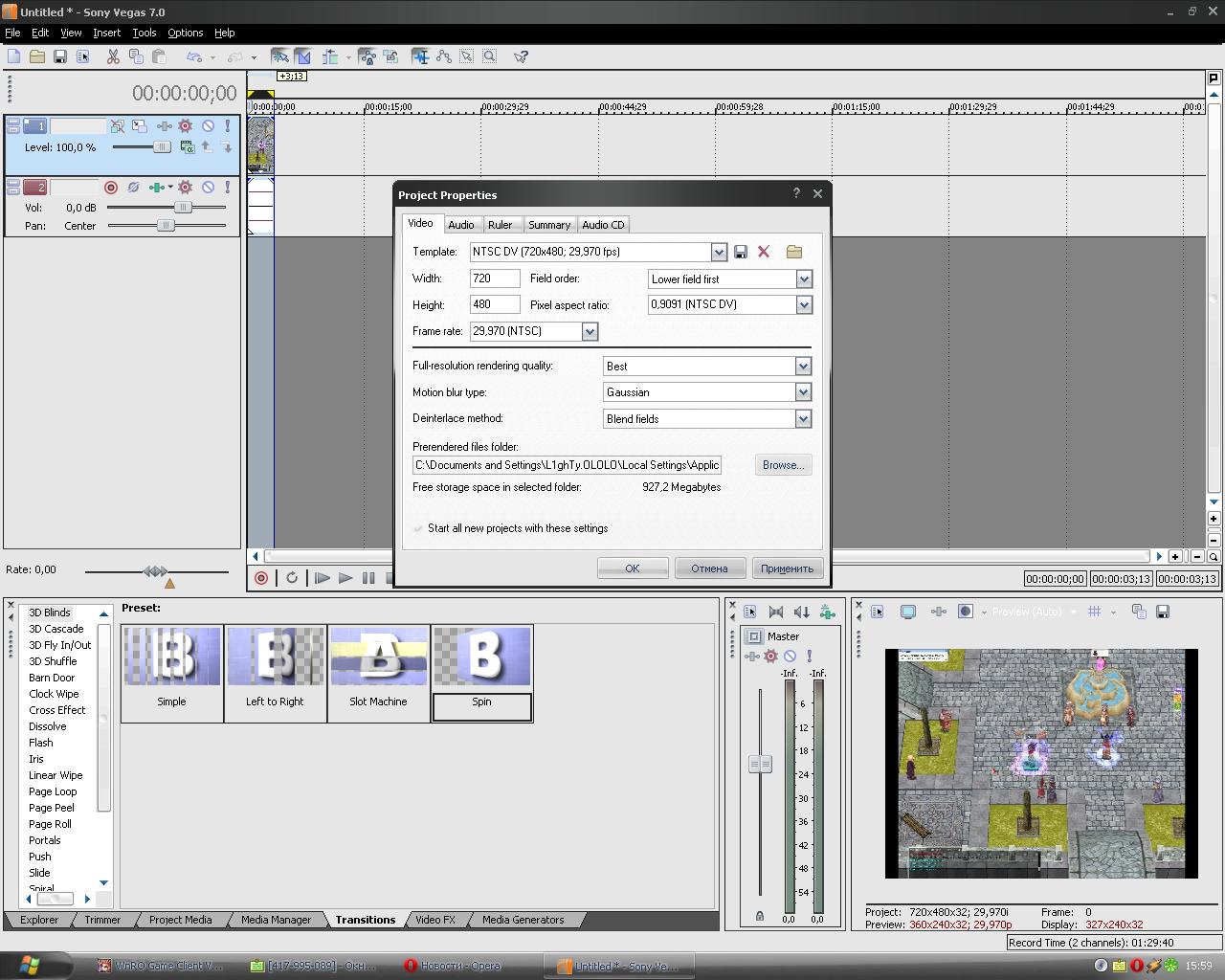Click the Применить button

coord(787,568)
